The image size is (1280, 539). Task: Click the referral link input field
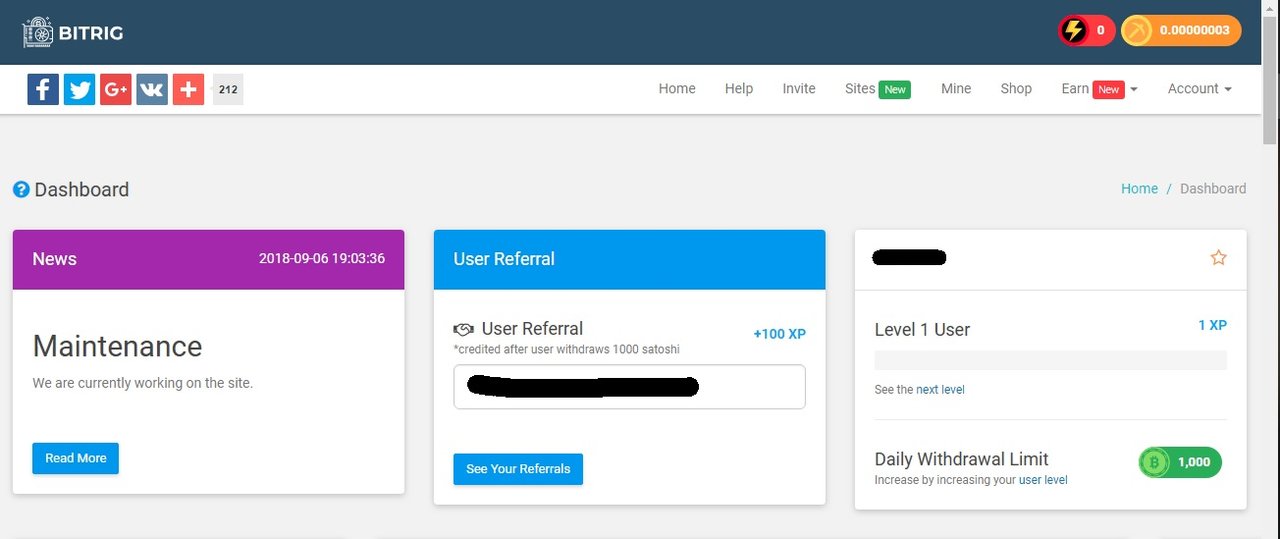629,386
